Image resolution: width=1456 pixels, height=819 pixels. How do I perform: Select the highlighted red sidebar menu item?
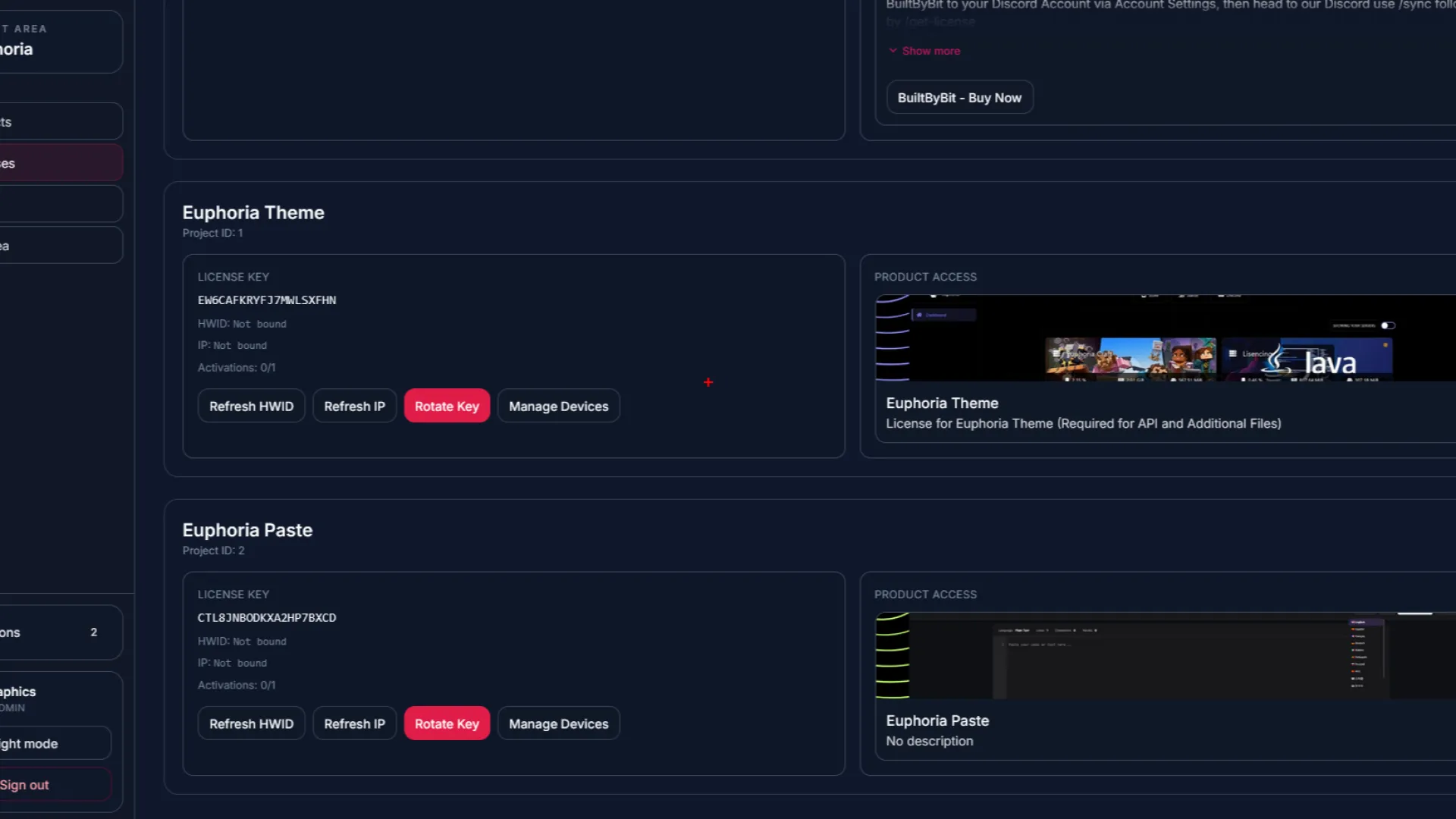point(61,163)
